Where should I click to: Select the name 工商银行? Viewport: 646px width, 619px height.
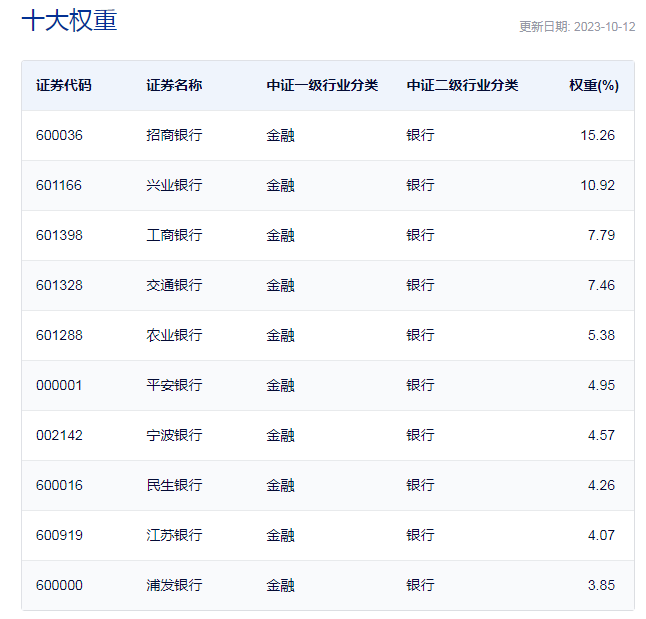[174, 235]
